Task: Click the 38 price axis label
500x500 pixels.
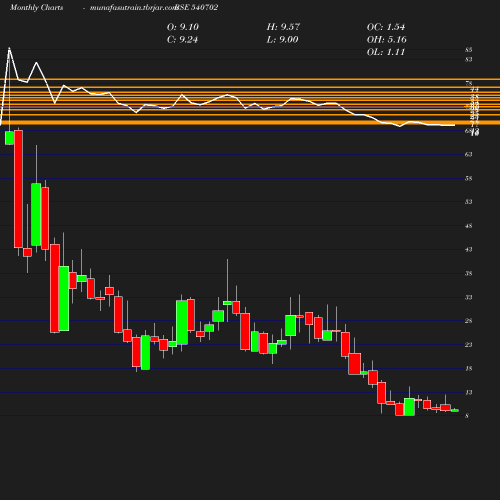Action: click(469, 273)
